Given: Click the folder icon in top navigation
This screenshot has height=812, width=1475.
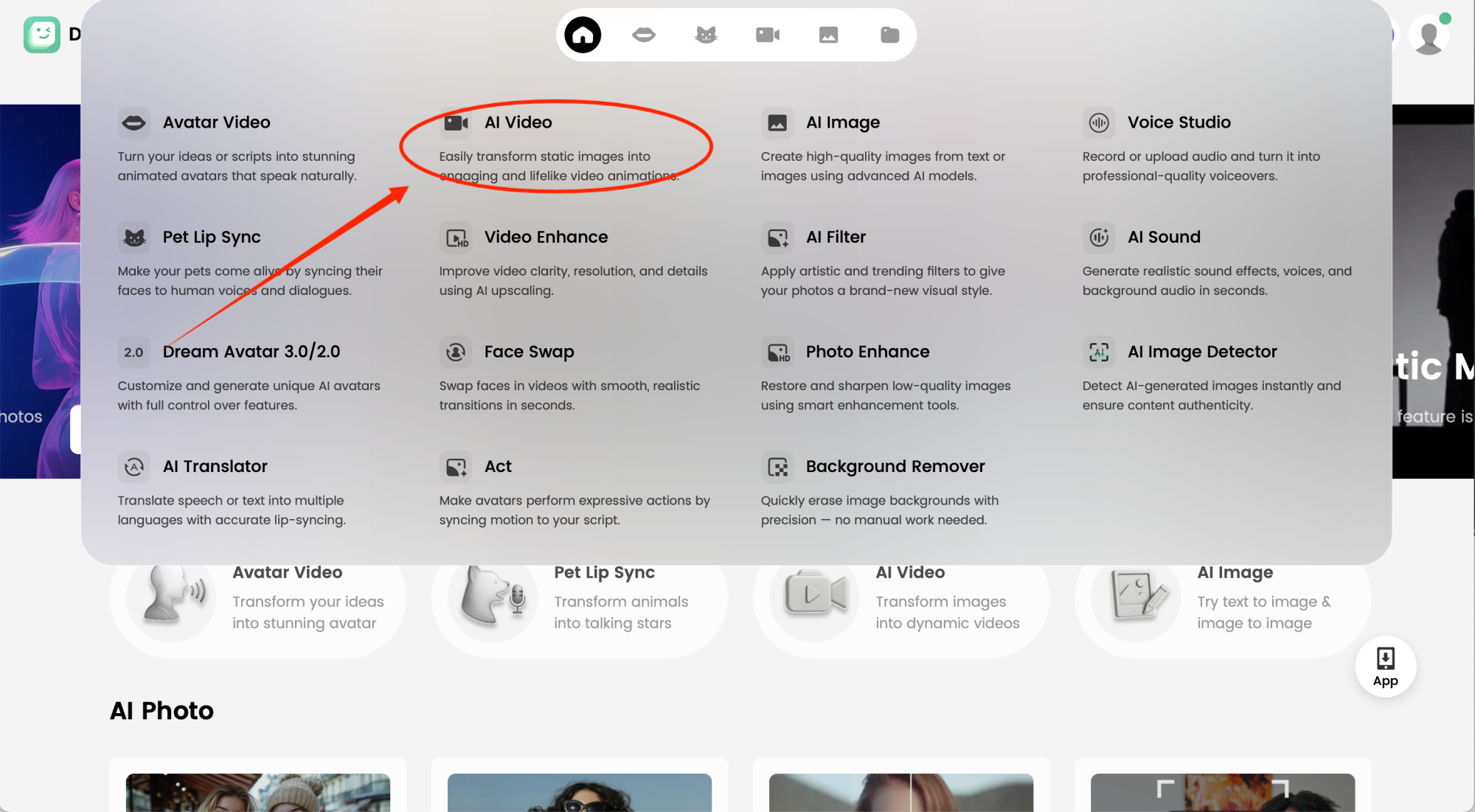Looking at the screenshot, I should point(889,35).
